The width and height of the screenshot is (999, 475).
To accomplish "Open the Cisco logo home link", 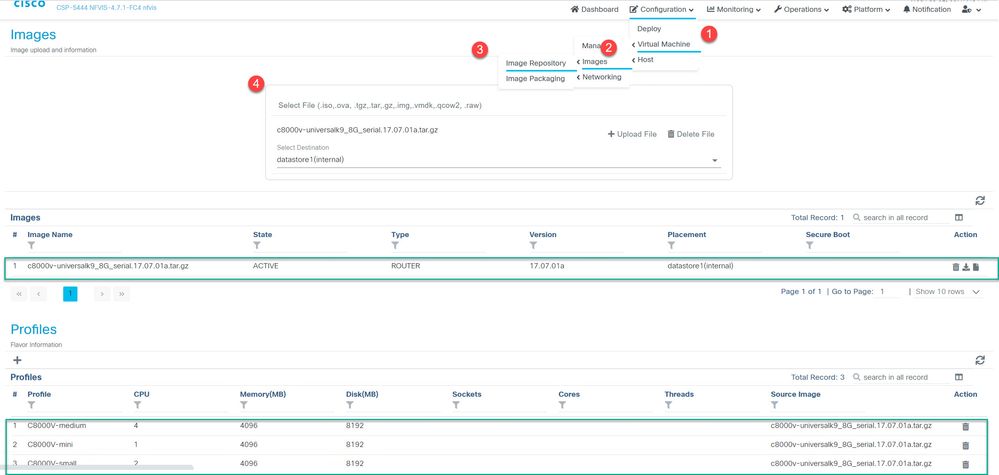I will tap(29, 4).
